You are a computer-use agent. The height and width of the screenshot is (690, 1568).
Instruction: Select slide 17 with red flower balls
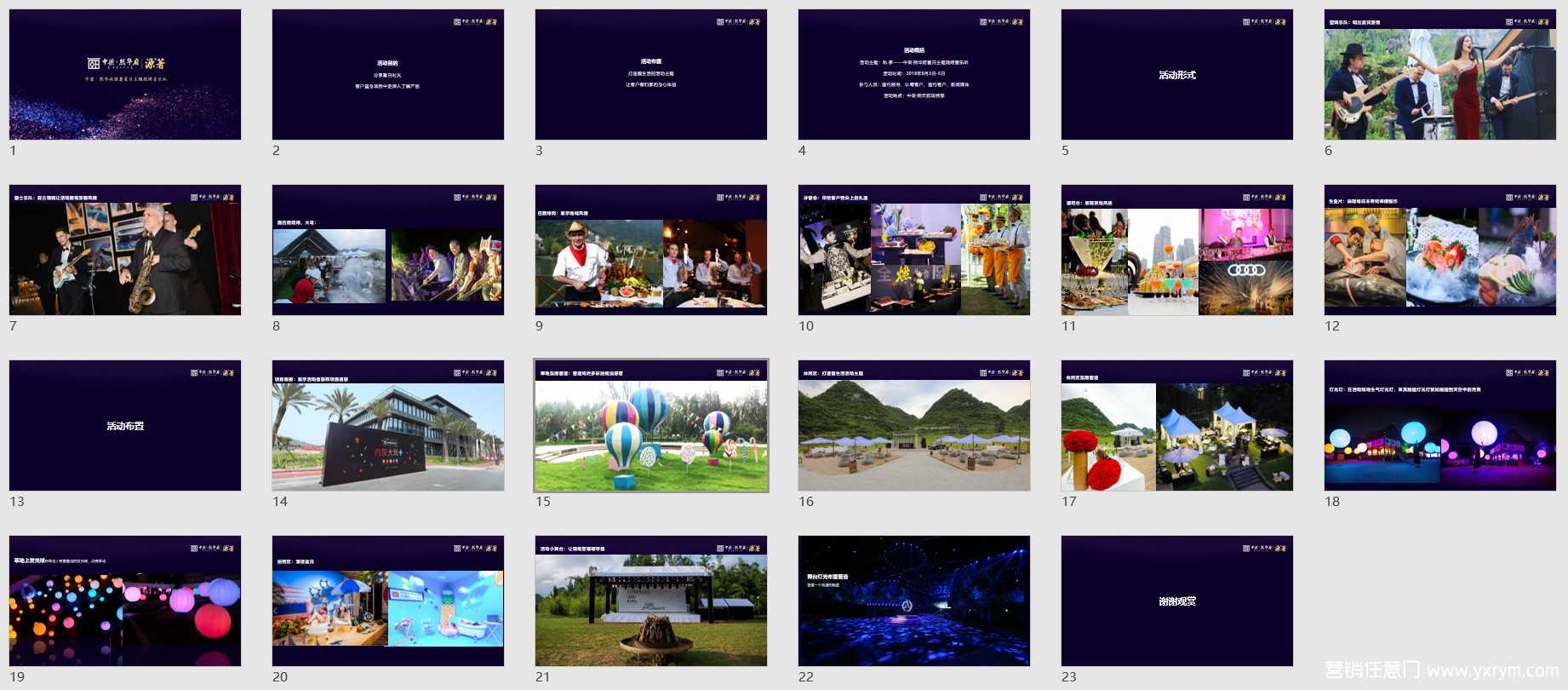point(1177,426)
